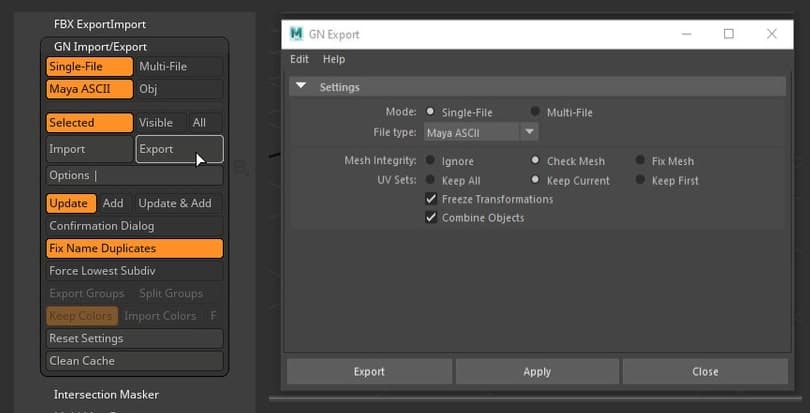Uncheck Freeze Transformations checkbox
The image size is (810, 413).
tap(431, 199)
